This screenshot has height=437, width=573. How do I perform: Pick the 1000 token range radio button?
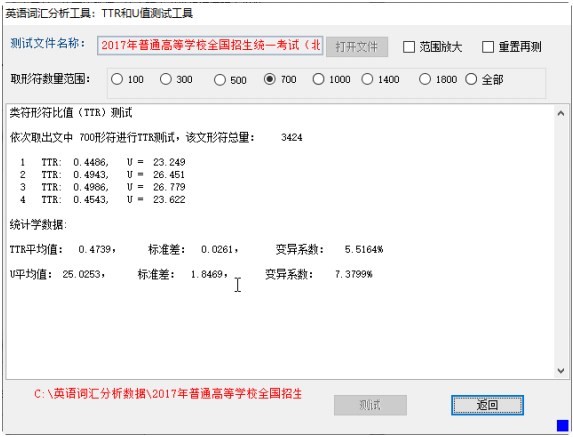[x=318, y=79]
